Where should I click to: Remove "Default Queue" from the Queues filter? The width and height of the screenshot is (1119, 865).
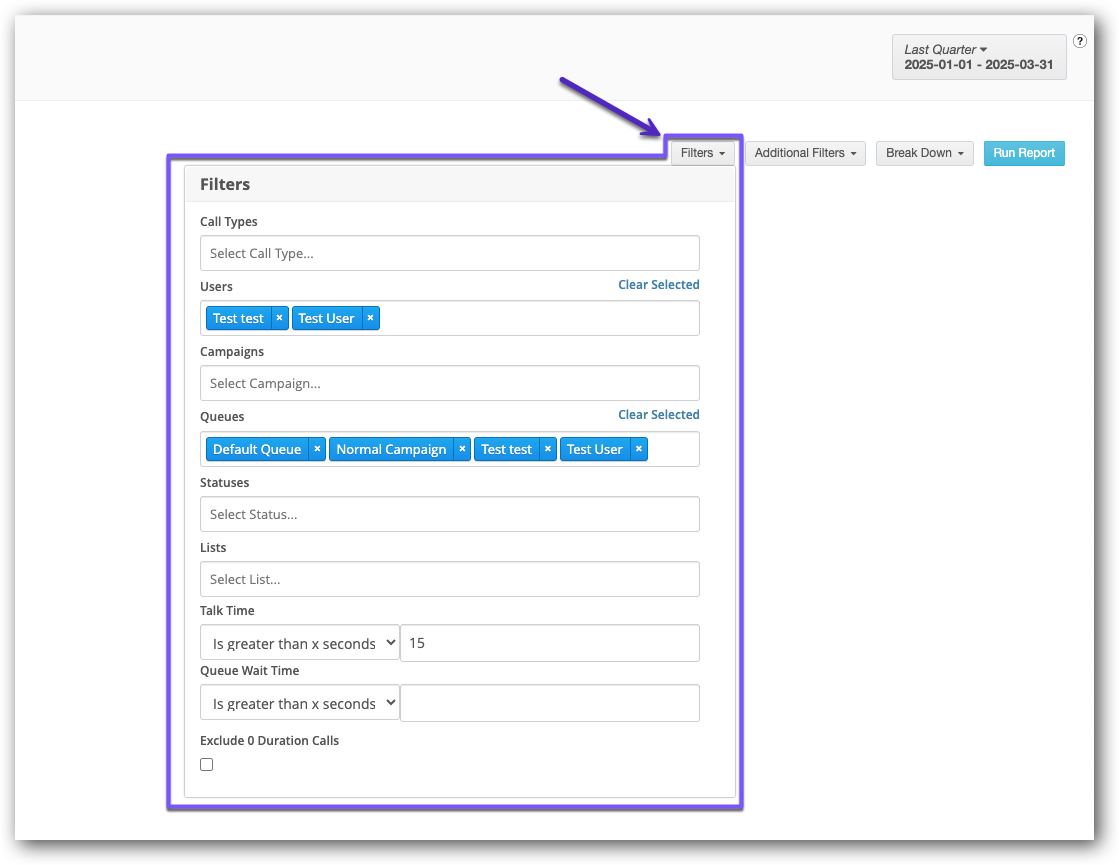pos(317,448)
